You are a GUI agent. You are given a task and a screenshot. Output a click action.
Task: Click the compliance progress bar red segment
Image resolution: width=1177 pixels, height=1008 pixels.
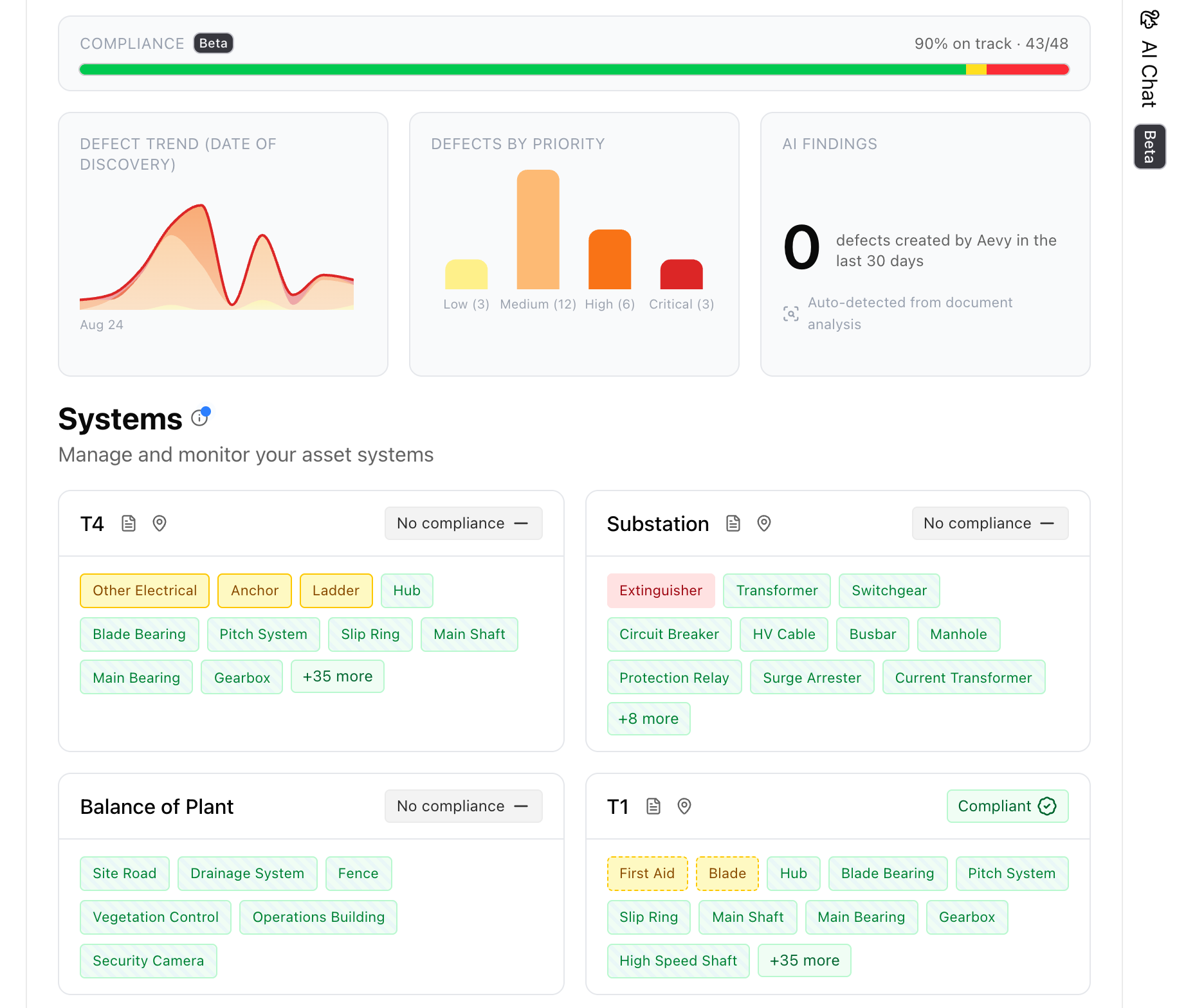[x=1028, y=69]
